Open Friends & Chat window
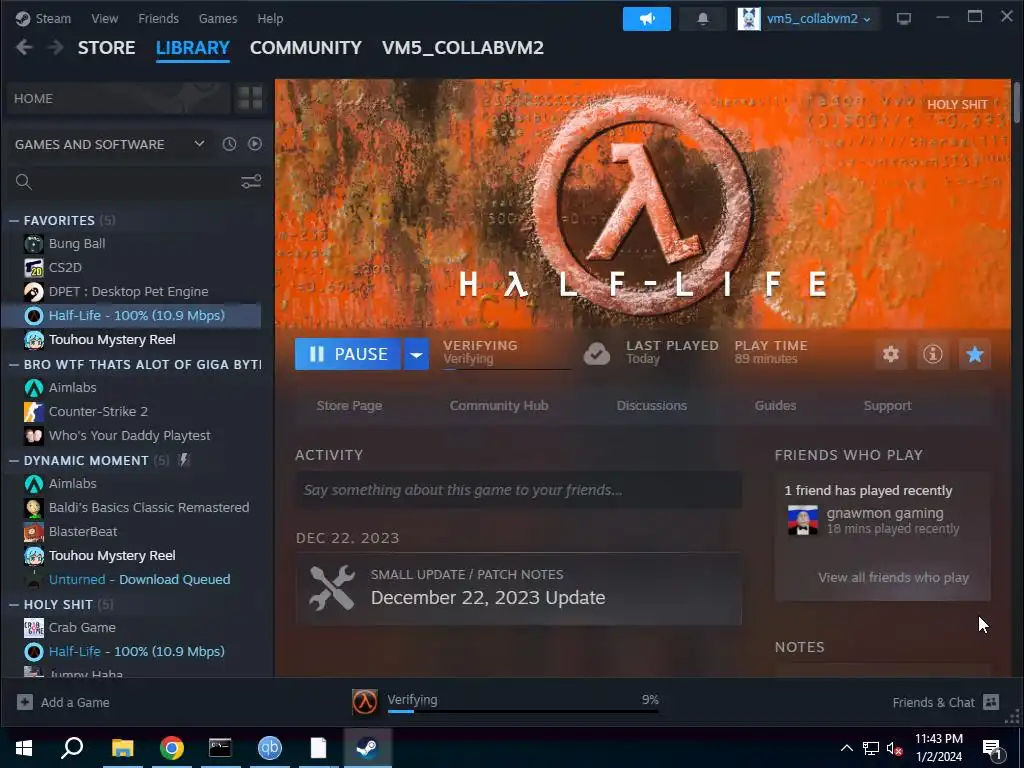 (946, 702)
